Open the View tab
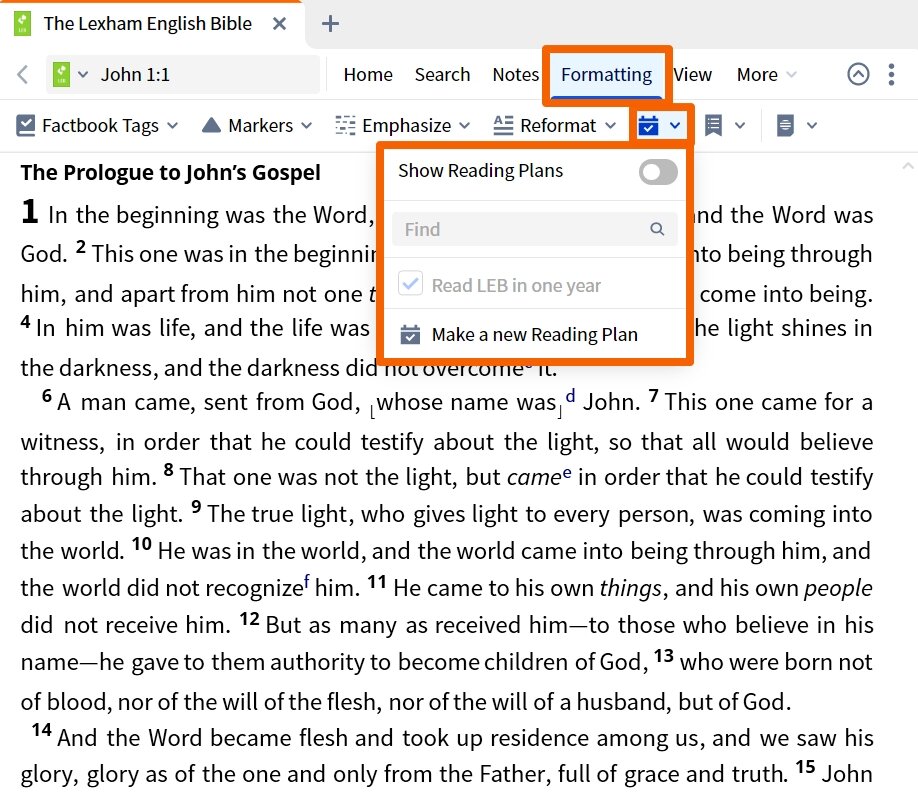Viewport: 918px width, 793px height. (693, 74)
